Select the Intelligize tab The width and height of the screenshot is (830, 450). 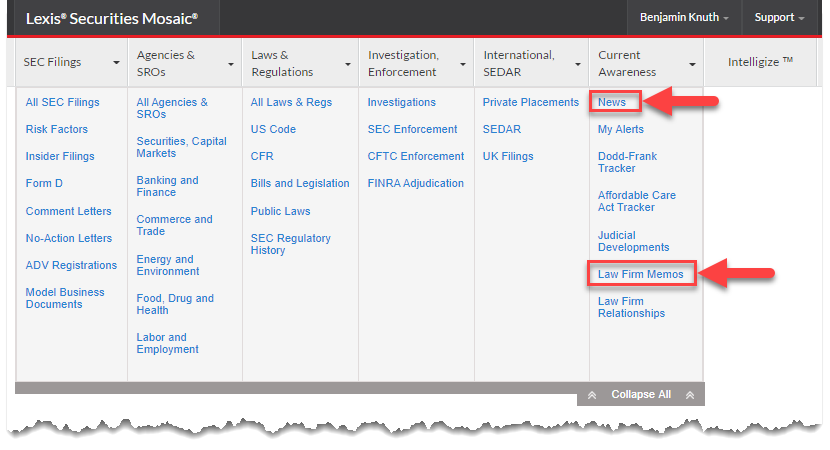click(x=760, y=62)
